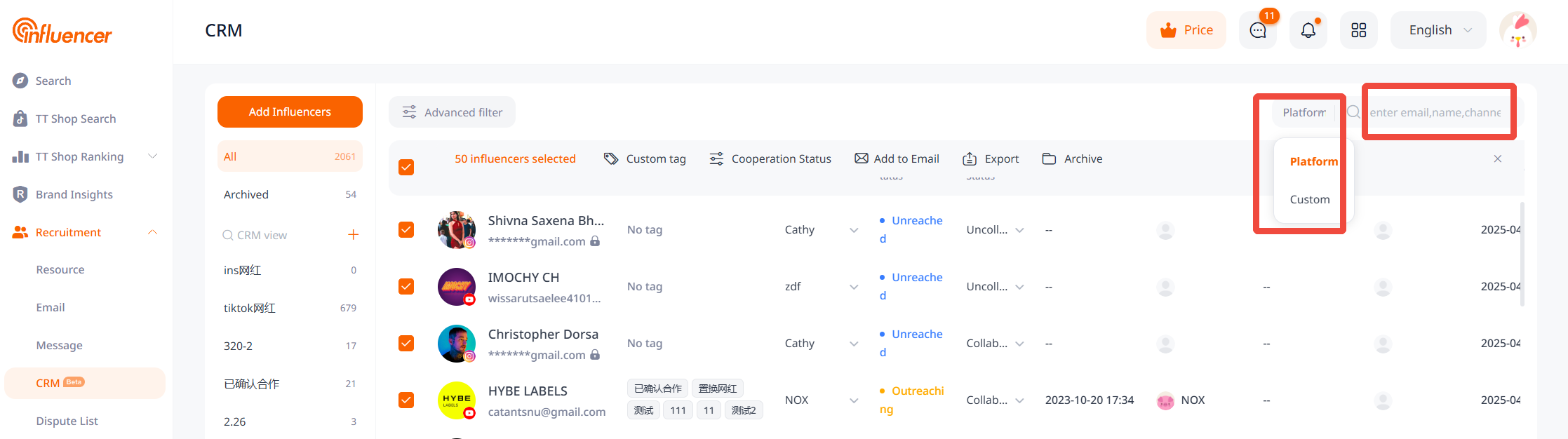Open the apps grid icon
Image resolution: width=1568 pixels, height=439 pixels.
tap(1358, 30)
